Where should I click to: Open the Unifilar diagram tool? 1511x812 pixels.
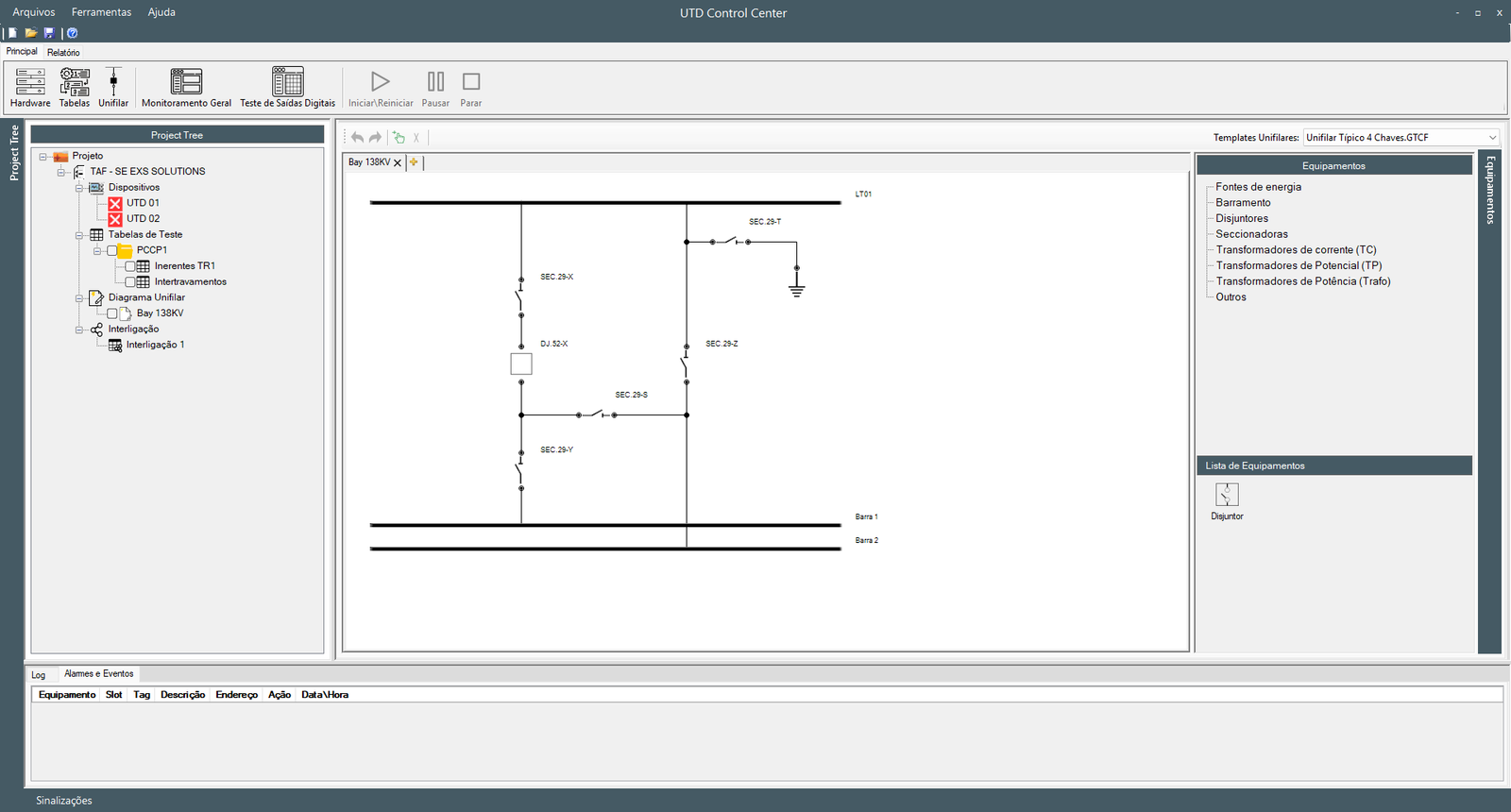[x=113, y=88]
